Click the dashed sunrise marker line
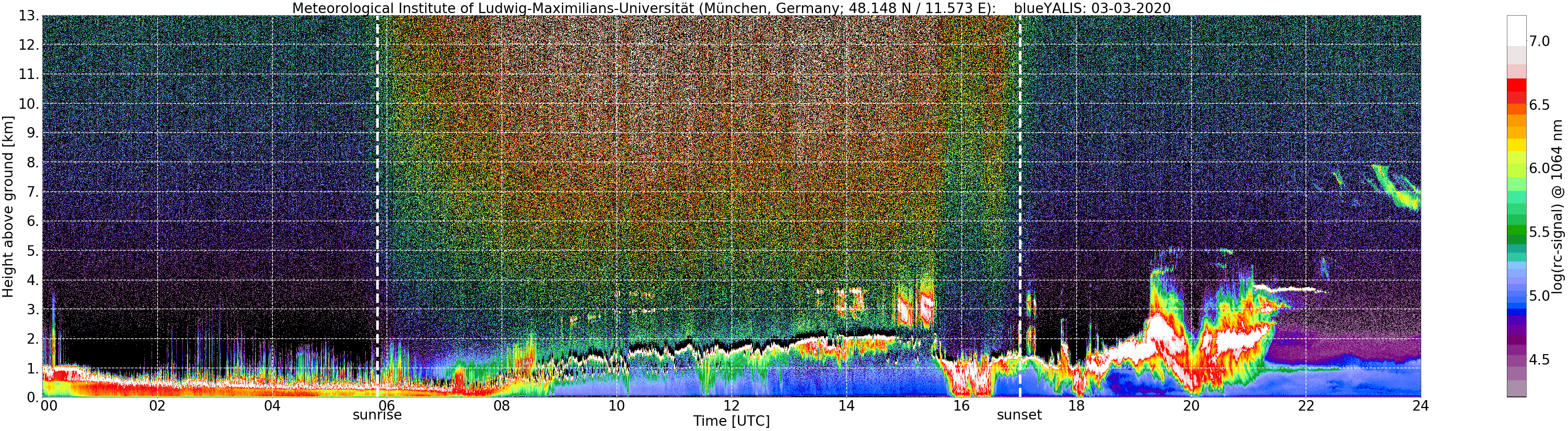The height and width of the screenshot is (431, 1568). click(377, 206)
